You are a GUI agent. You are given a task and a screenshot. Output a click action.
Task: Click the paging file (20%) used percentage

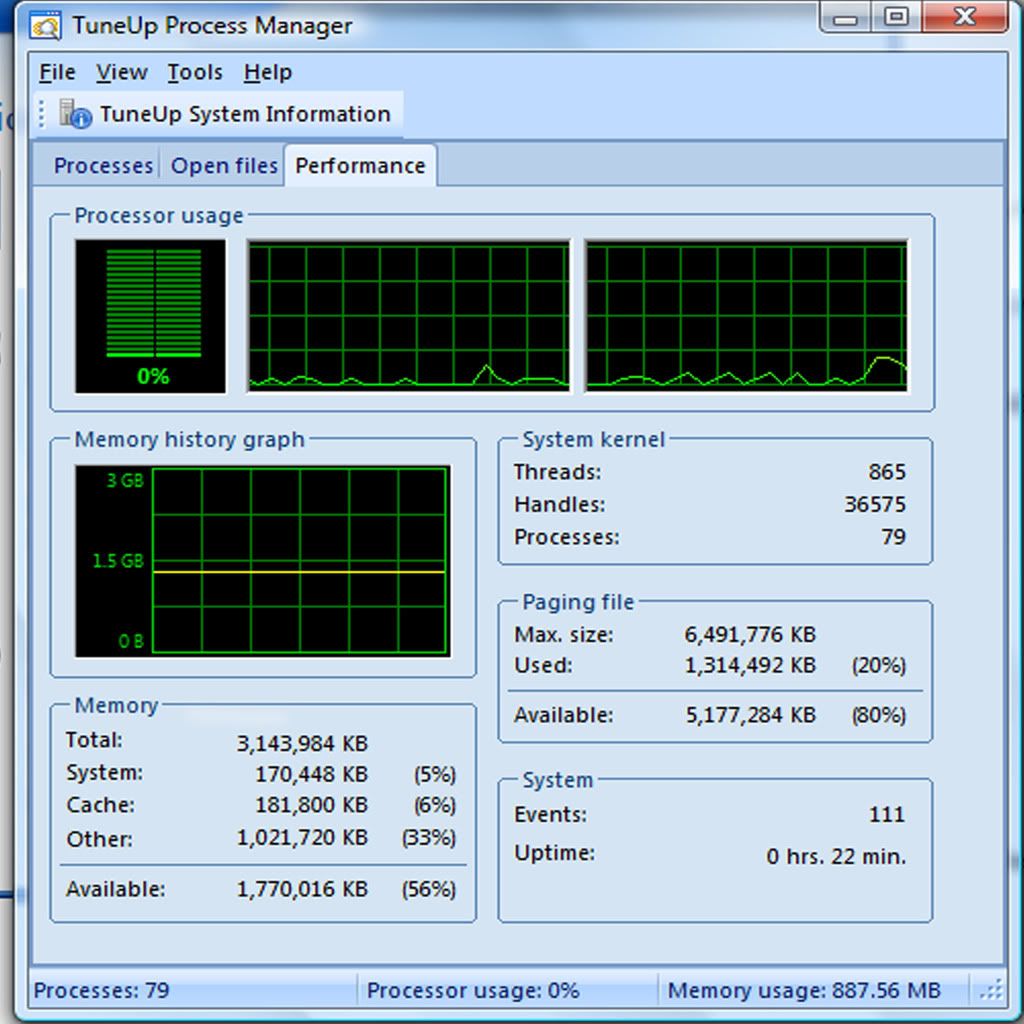coord(878,665)
